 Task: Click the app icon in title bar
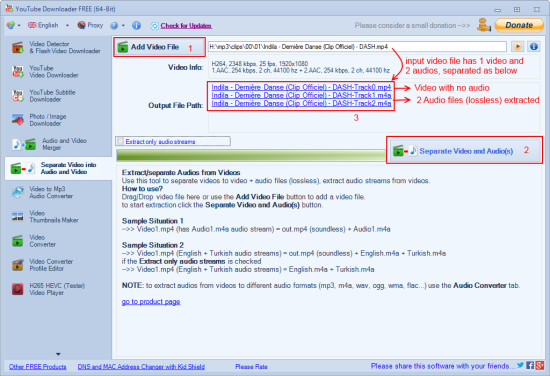(9, 8)
